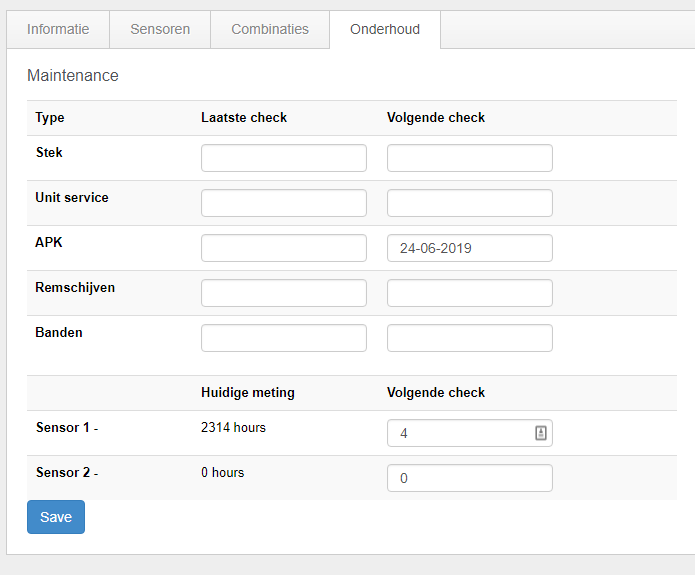Select the Onderhoud tab
The width and height of the screenshot is (695, 575).
tap(385, 29)
